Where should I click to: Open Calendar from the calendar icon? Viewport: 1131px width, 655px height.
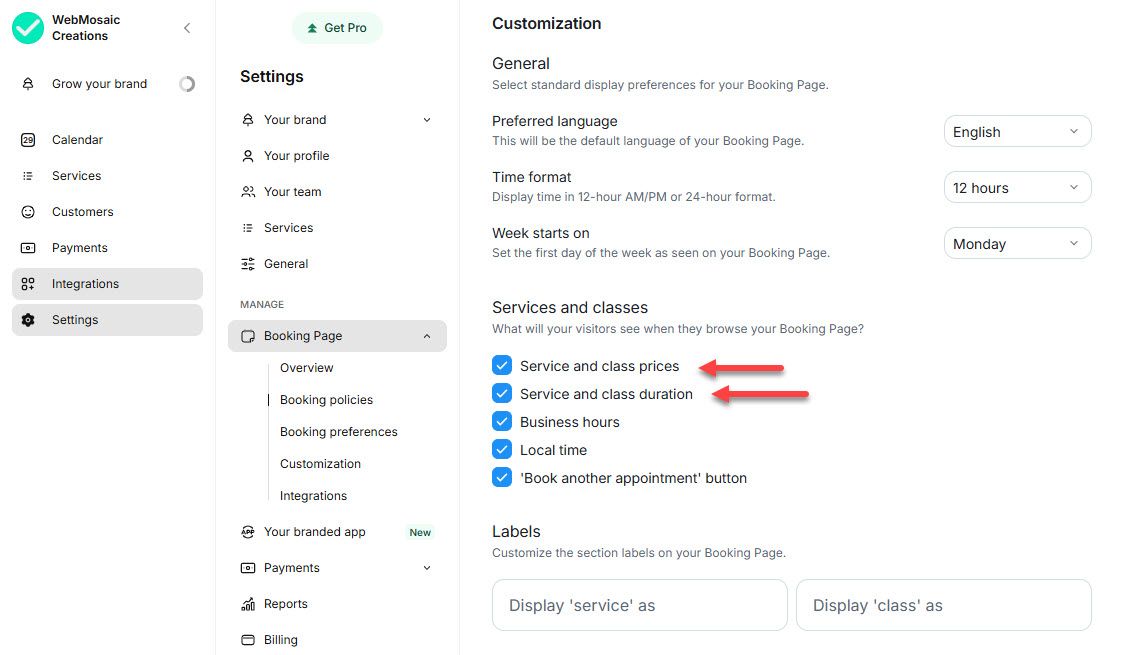pos(28,140)
